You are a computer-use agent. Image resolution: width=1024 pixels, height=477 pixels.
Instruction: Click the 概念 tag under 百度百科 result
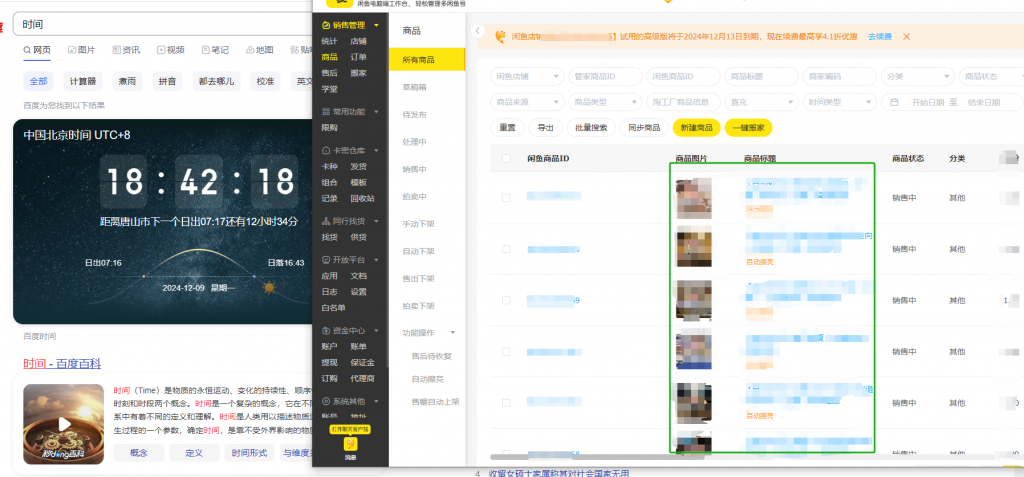[x=138, y=453]
